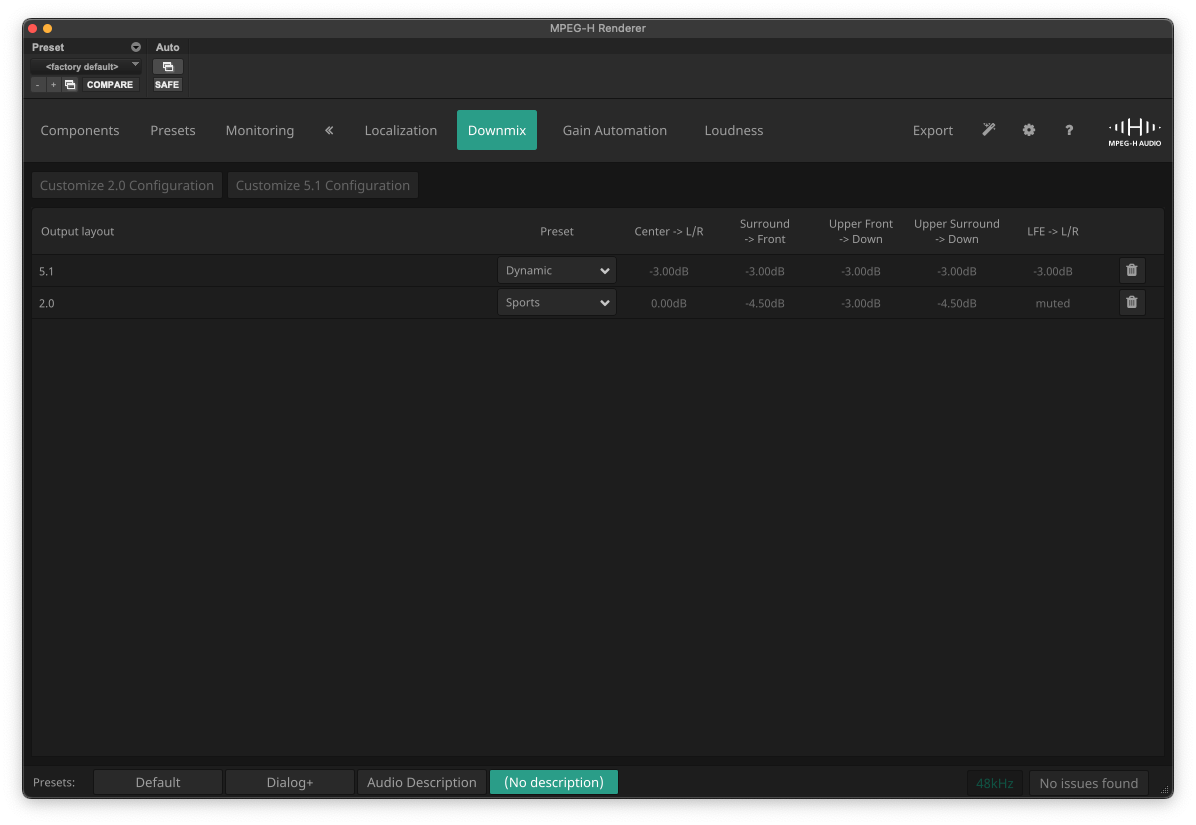Open settings via the gear icon

click(1029, 130)
